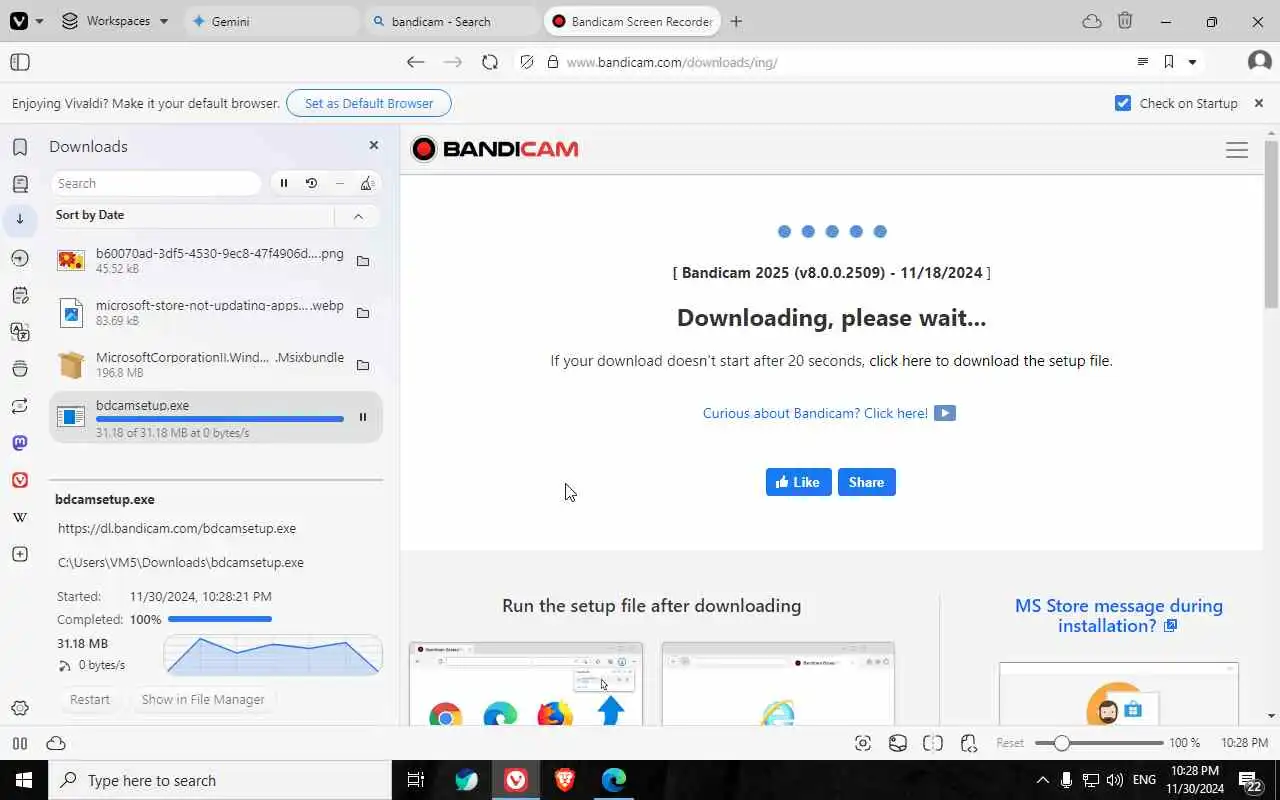This screenshot has width=1280, height=800.
Task: Open the tracker blocker shield icon
Action: tap(527, 62)
